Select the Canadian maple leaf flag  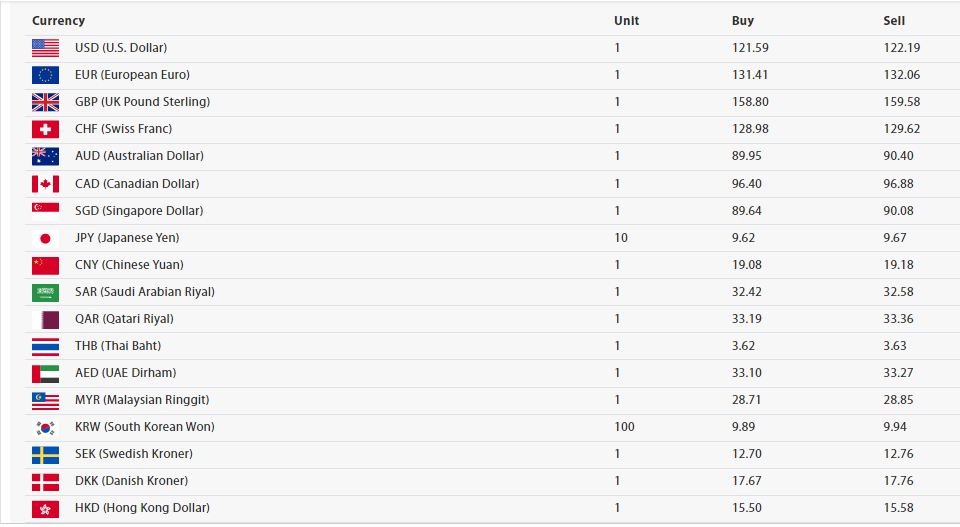click(x=45, y=184)
